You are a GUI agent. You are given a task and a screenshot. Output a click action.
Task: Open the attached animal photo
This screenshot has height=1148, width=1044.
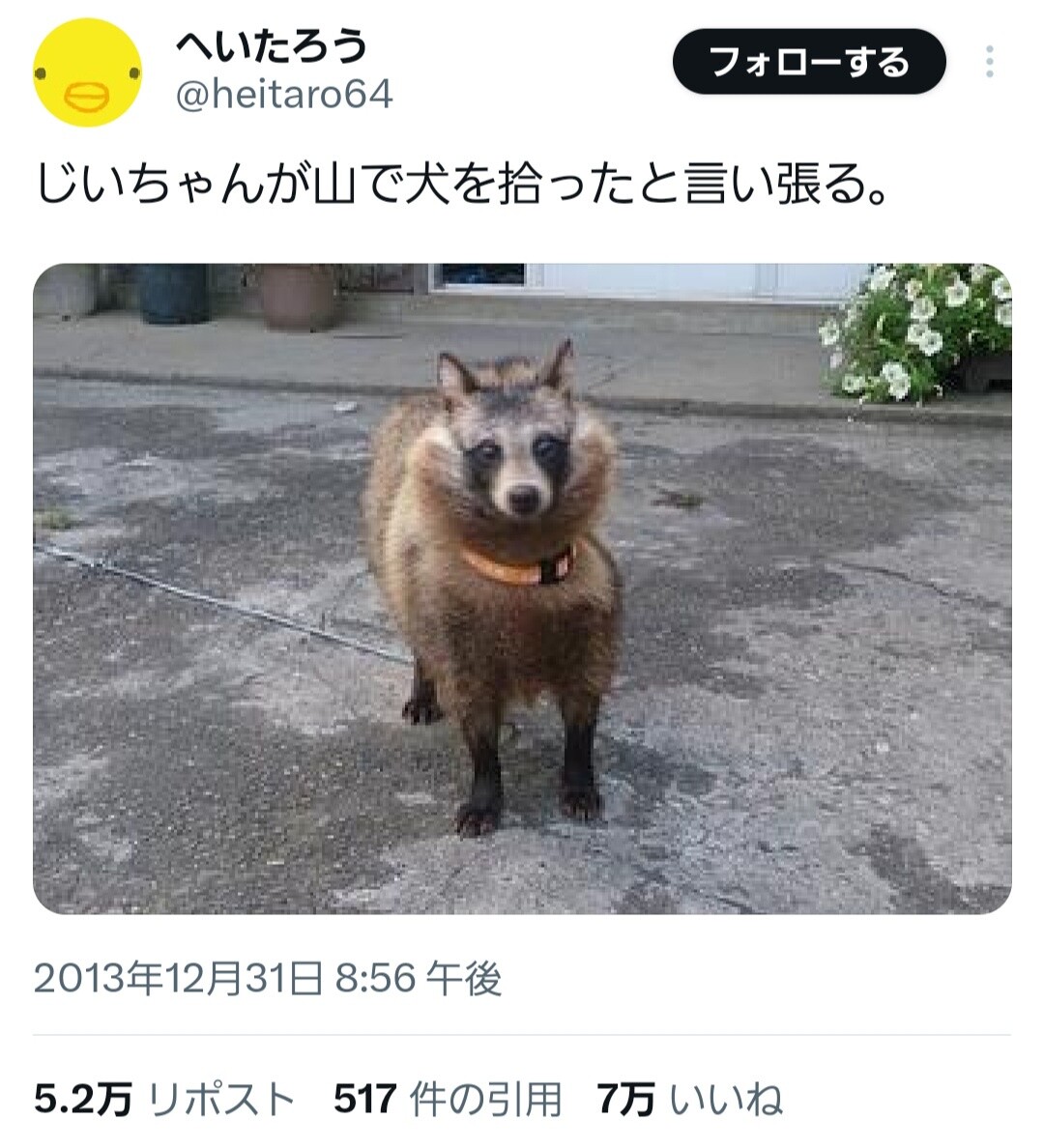522,588
